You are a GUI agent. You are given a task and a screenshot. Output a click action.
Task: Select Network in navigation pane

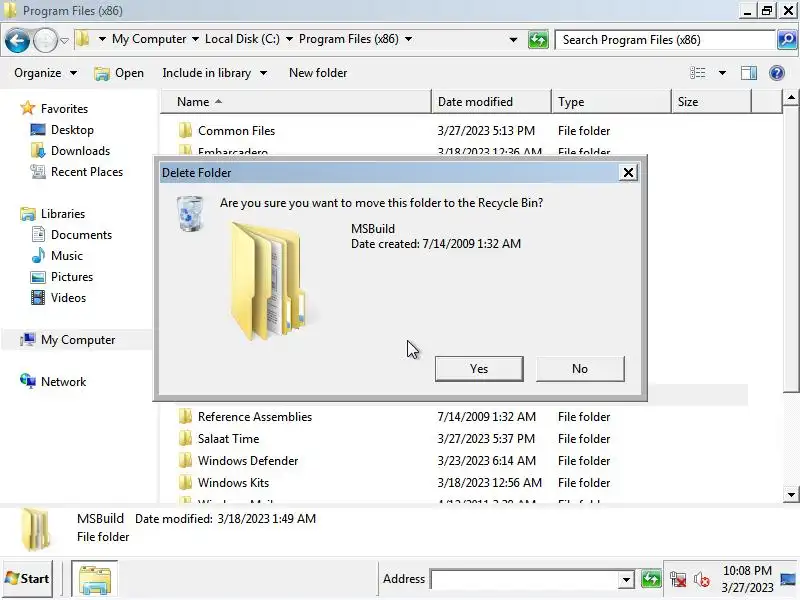[x=63, y=382]
